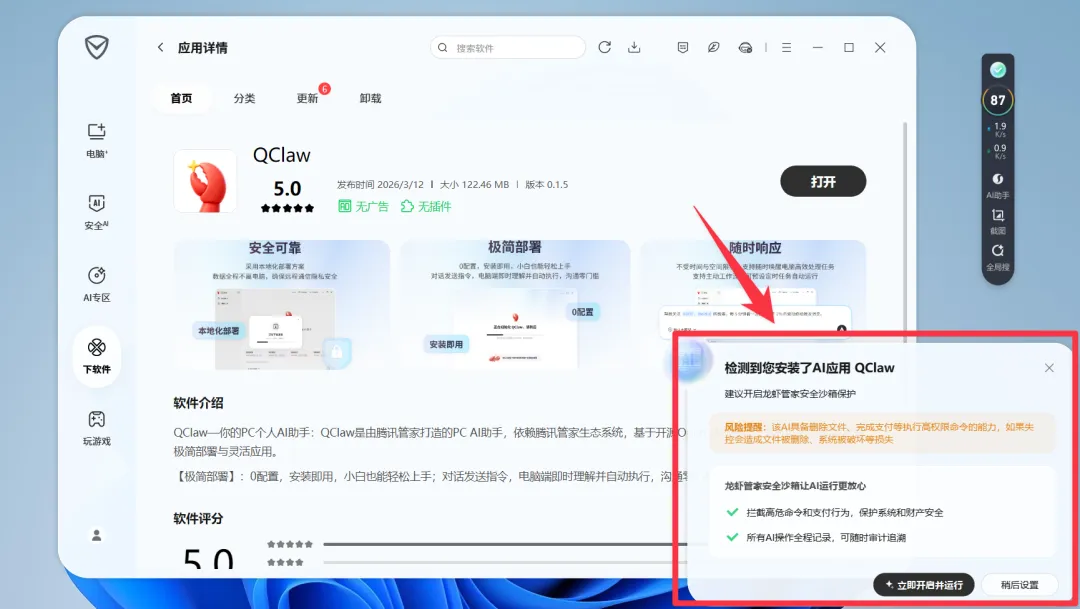Click the user account icon in sidebar
The image size is (1080, 609).
coord(96,535)
